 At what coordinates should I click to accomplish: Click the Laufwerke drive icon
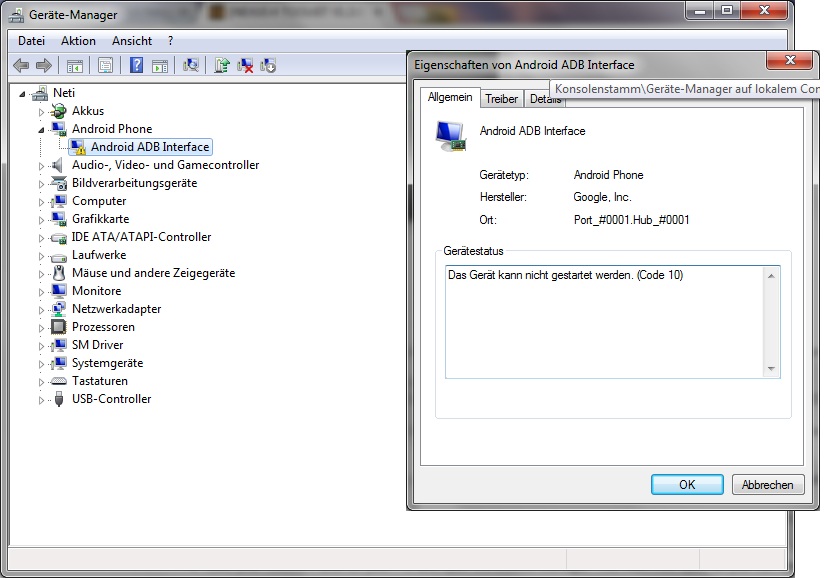(x=58, y=257)
